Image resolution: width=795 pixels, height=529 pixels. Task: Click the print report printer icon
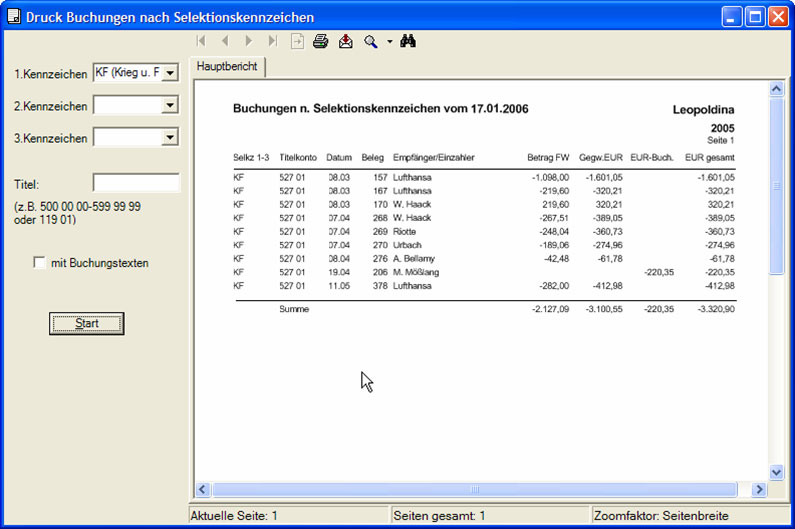(320, 41)
